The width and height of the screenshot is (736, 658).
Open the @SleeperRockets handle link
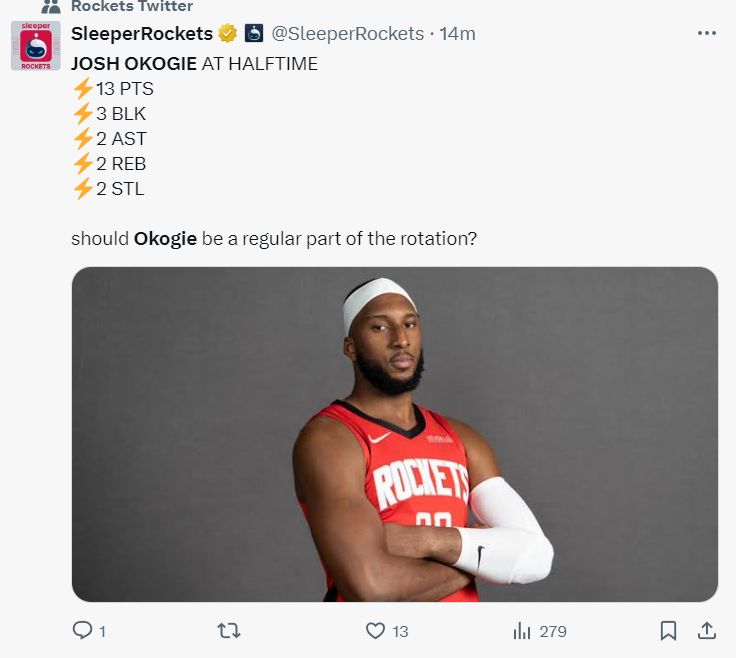click(348, 34)
